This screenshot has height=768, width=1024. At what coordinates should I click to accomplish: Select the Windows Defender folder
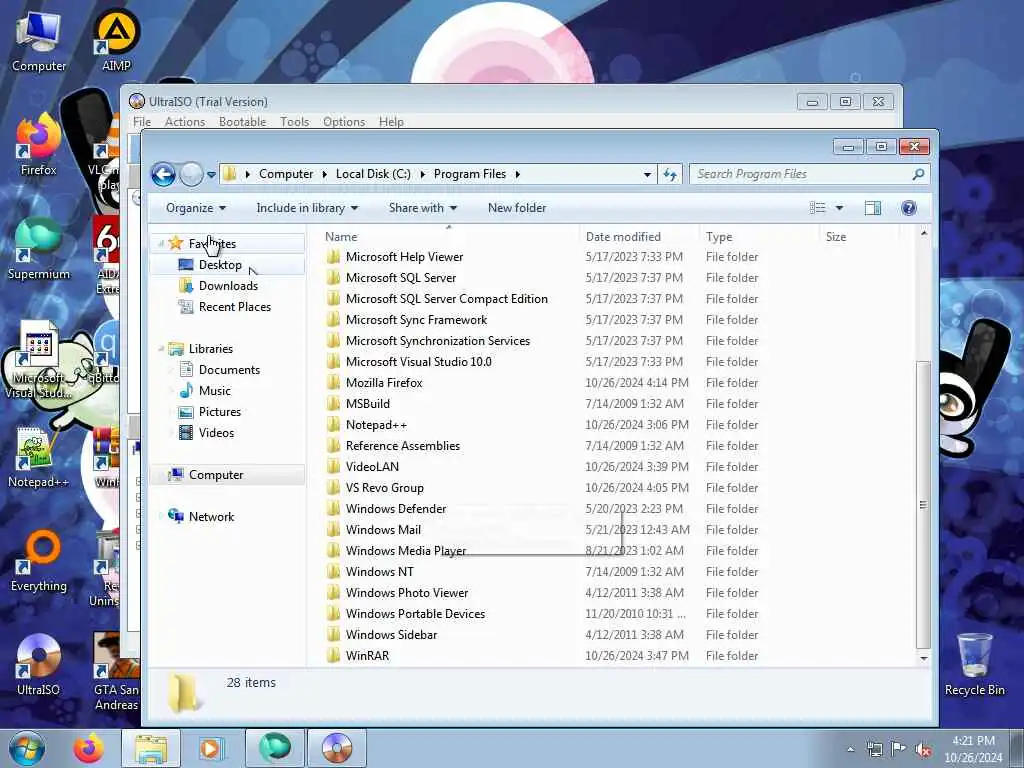pyautogui.click(x=396, y=509)
